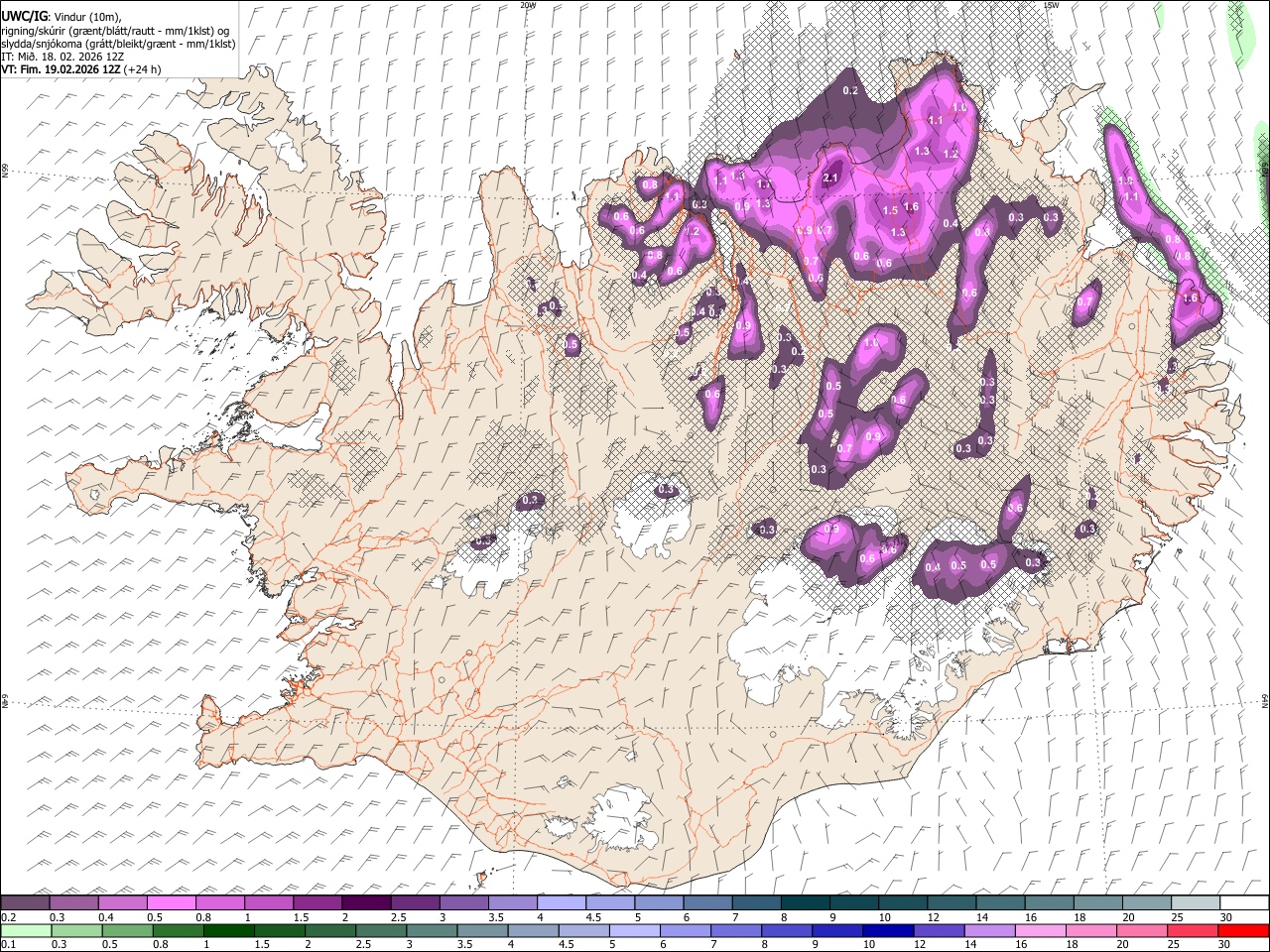Pick the white snow swatch for 30
The height and width of the screenshot is (952, 1270).
[x=1244, y=903]
